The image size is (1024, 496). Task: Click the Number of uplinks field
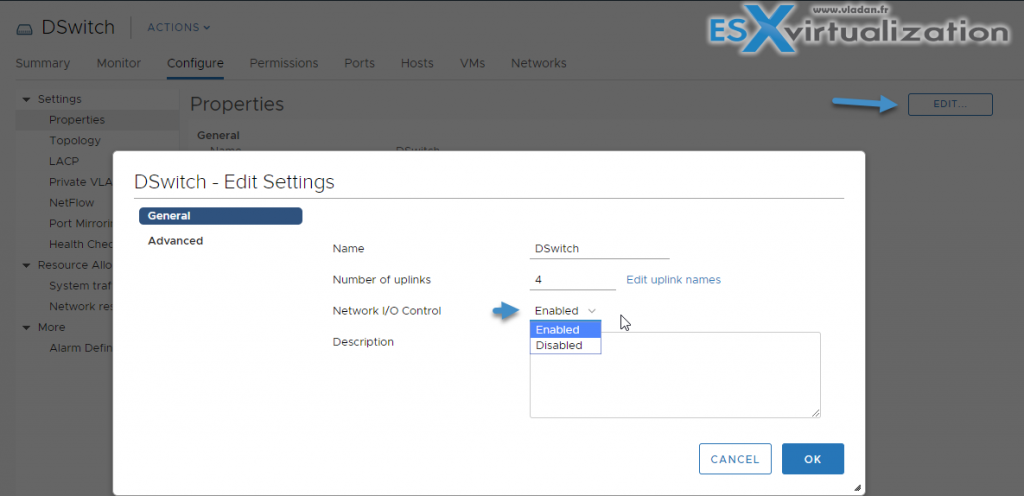572,280
